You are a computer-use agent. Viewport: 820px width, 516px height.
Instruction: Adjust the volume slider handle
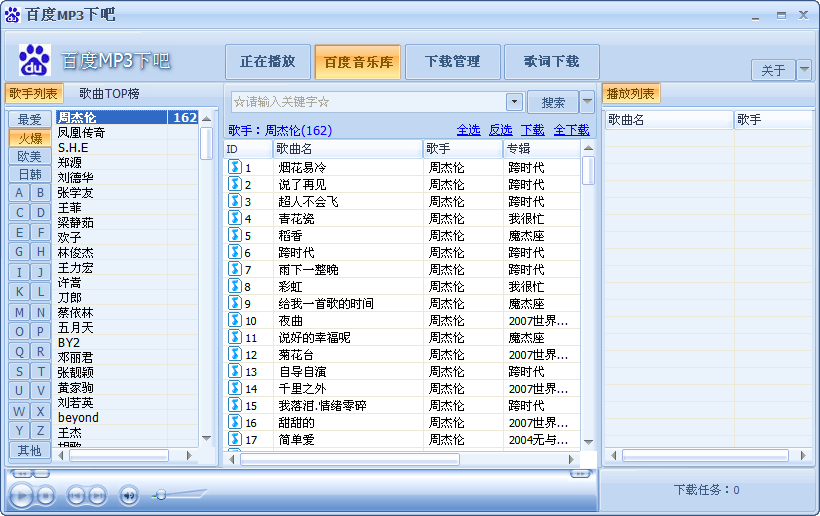point(160,494)
